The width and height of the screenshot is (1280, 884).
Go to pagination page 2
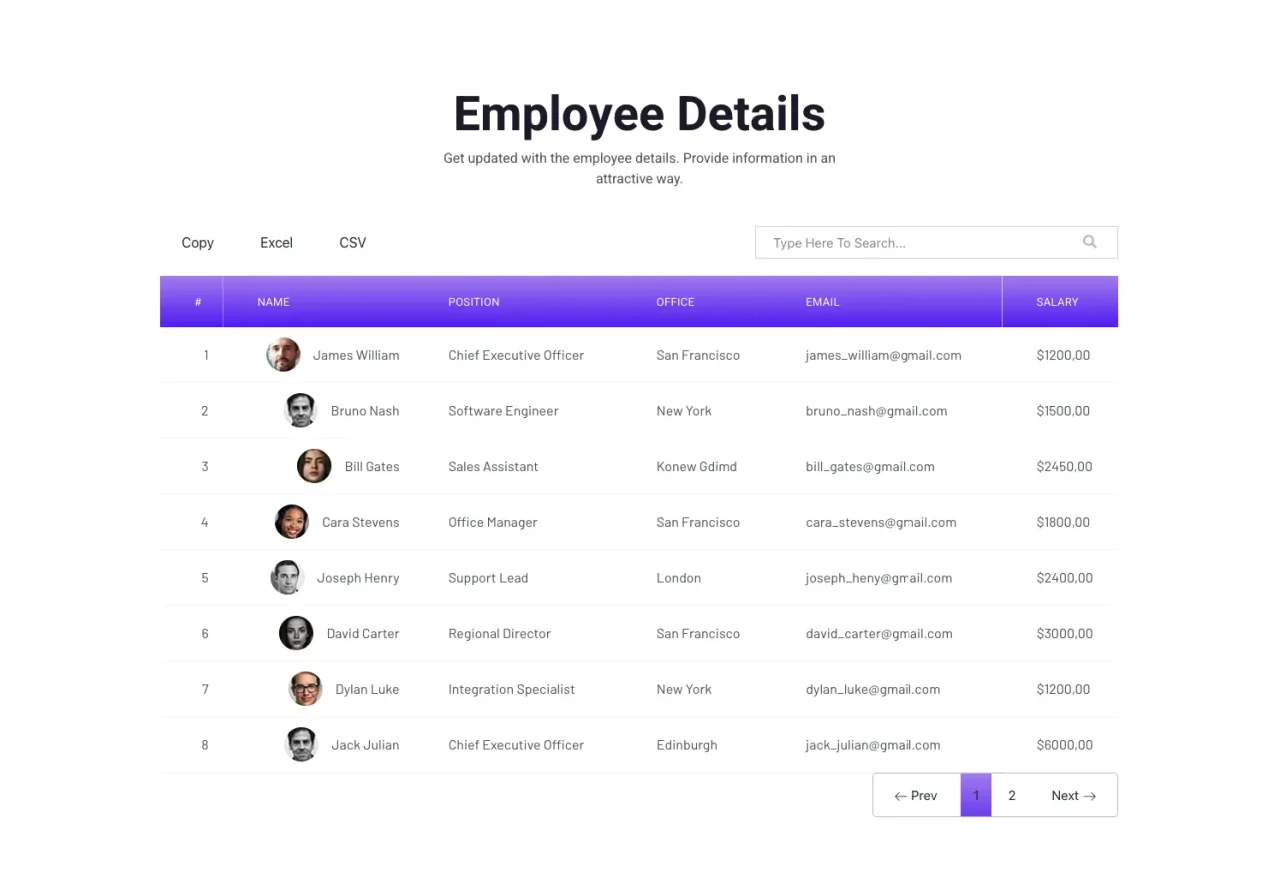1012,796
